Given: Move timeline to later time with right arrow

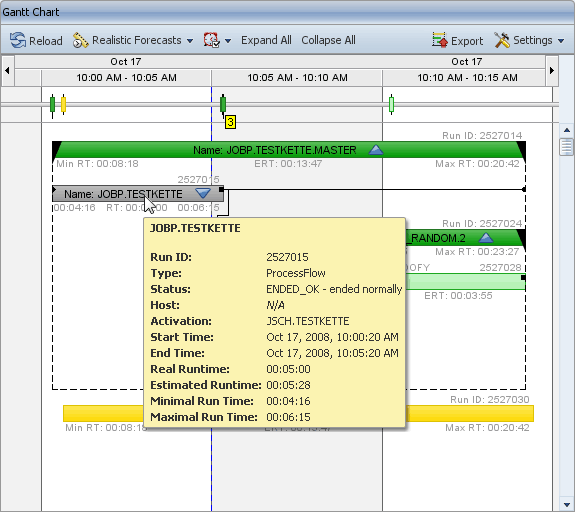Looking at the screenshot, I should (552, 70).
